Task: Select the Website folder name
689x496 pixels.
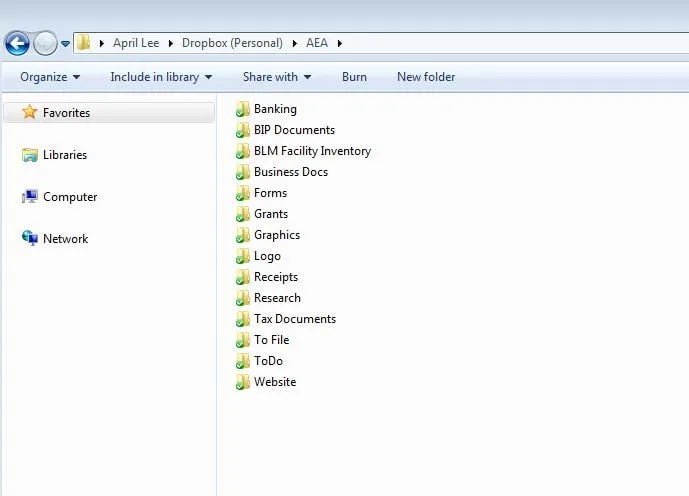Action: 275,382
